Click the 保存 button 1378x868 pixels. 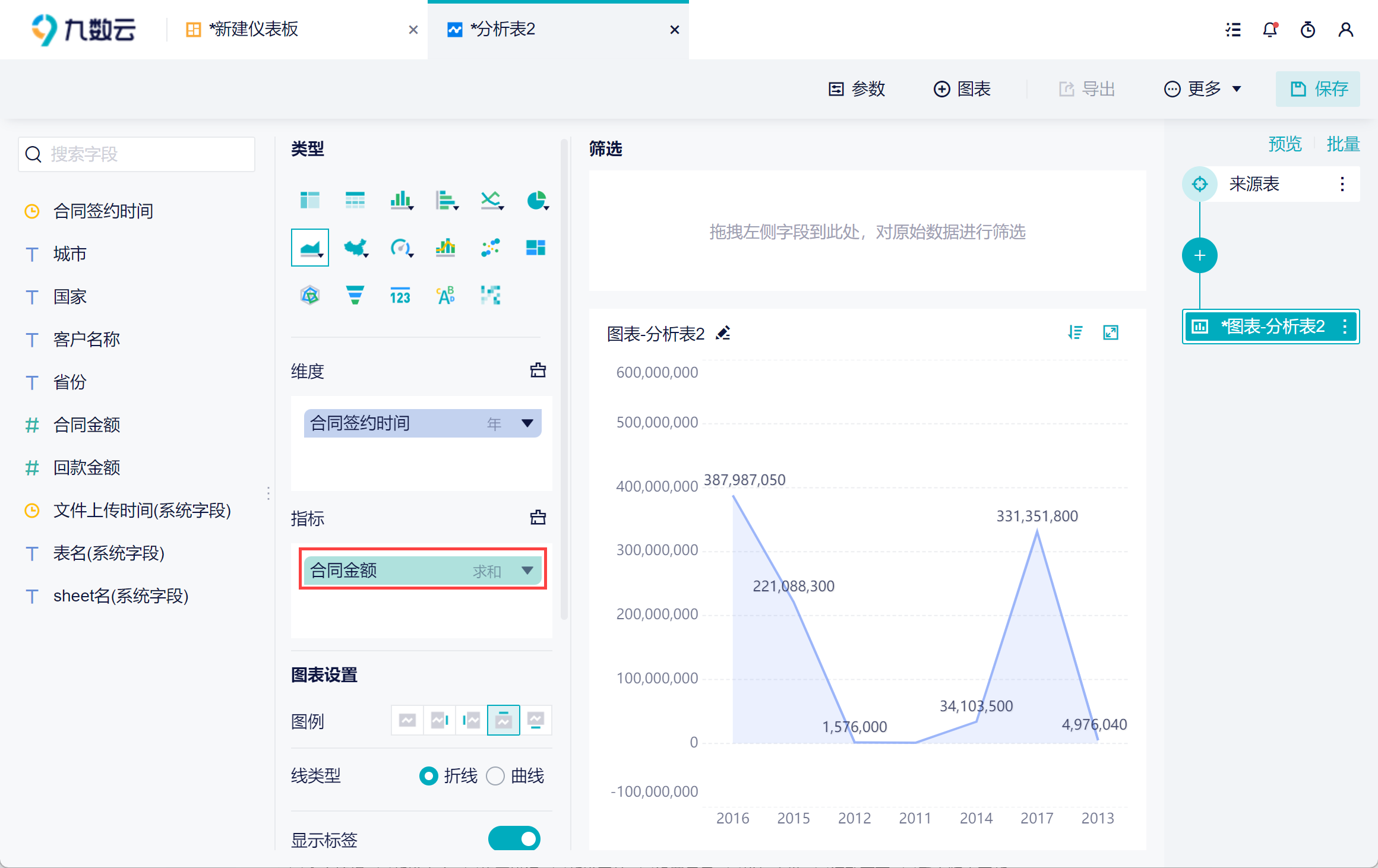[x=1317, y=89]
